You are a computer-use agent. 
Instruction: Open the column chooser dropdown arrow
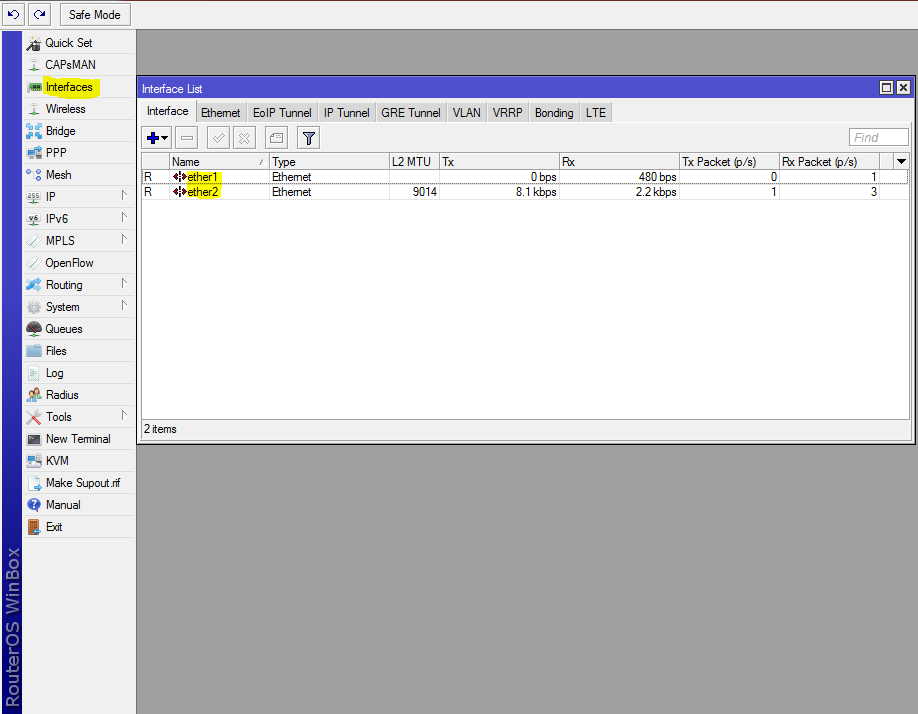902,162
